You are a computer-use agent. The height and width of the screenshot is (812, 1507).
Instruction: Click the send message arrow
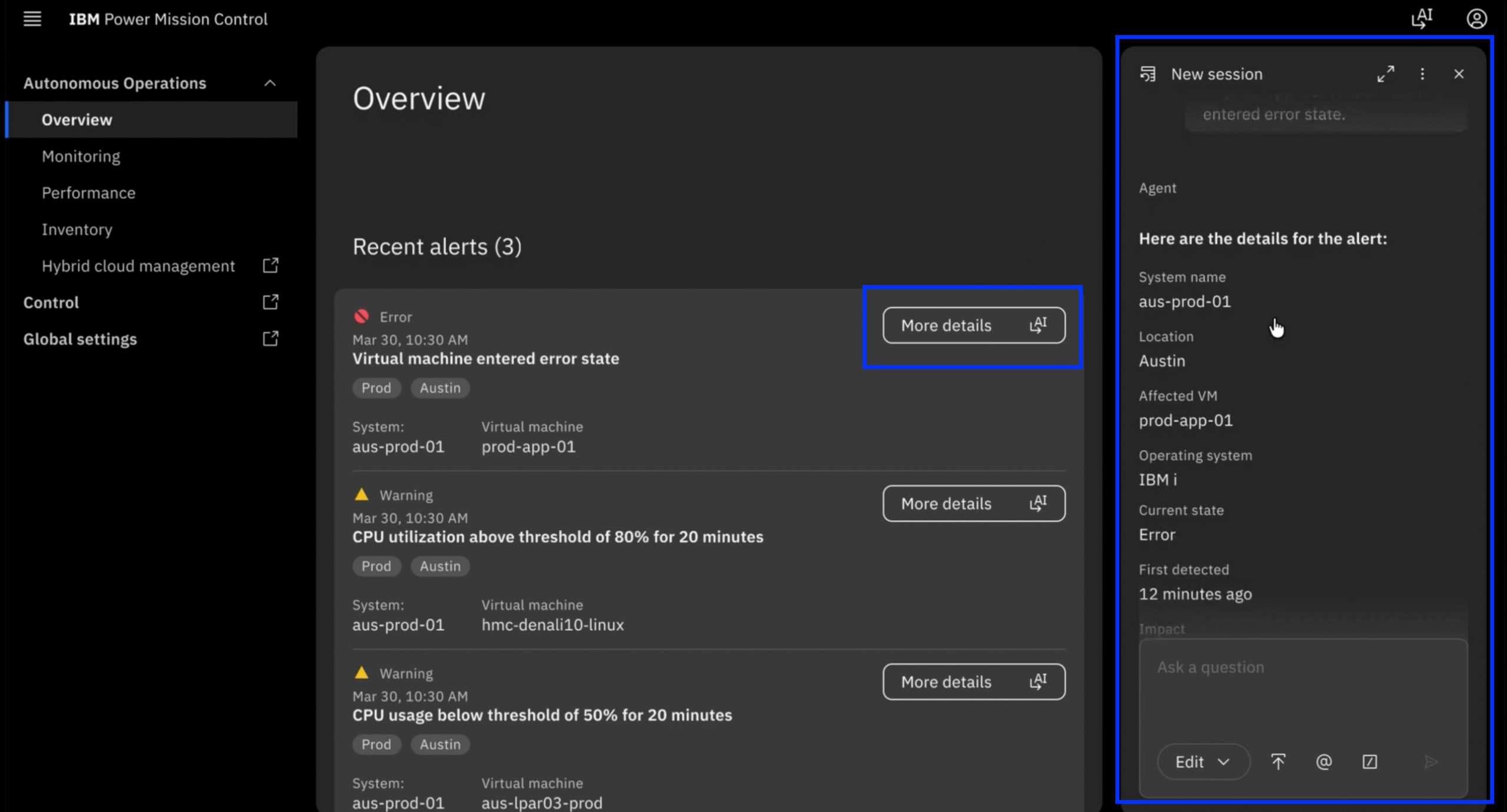[1431, 761]
